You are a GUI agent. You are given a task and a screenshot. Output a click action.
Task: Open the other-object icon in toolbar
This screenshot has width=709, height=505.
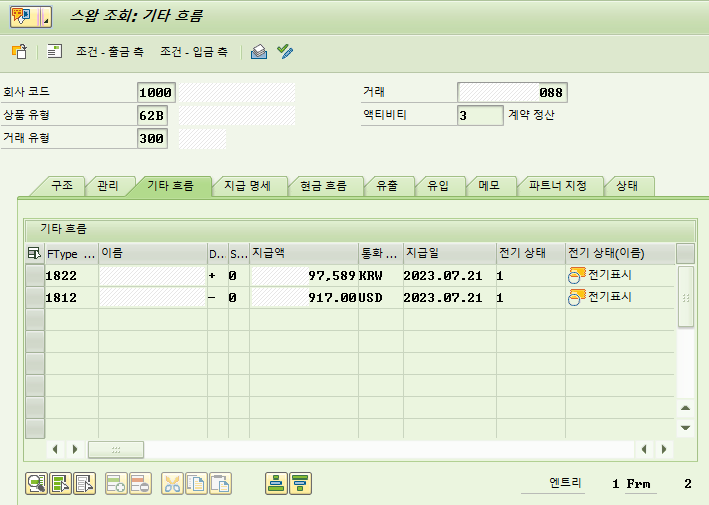[x=19, y=52]
